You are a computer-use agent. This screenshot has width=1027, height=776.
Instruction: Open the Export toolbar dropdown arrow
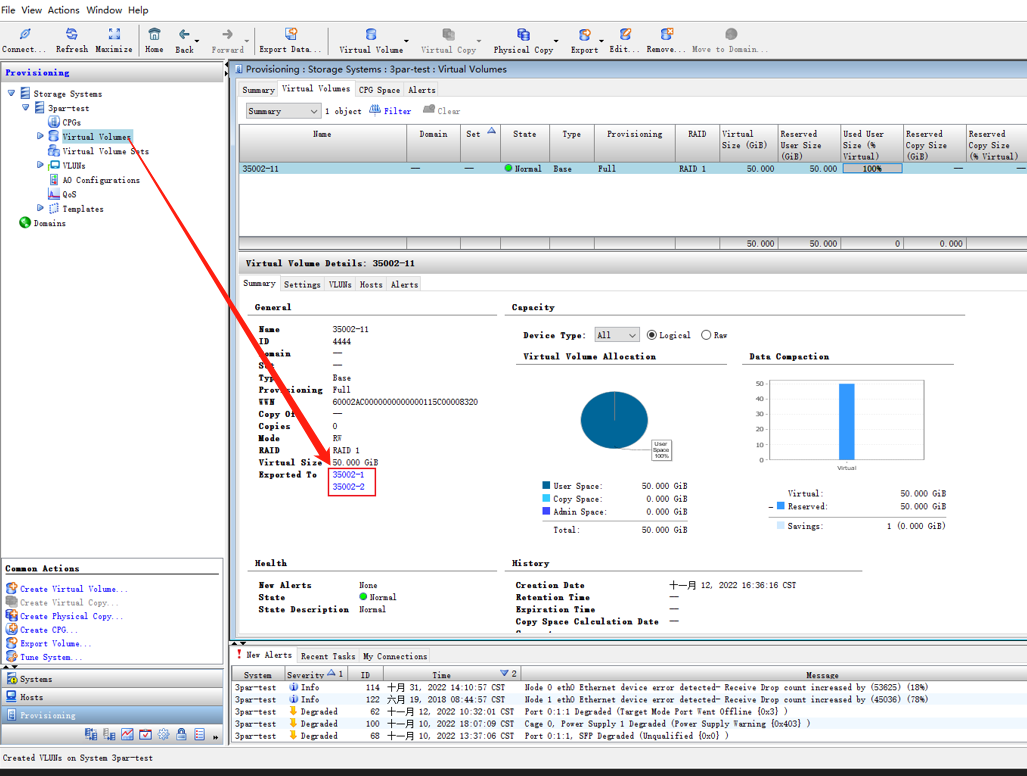(601, 41)
